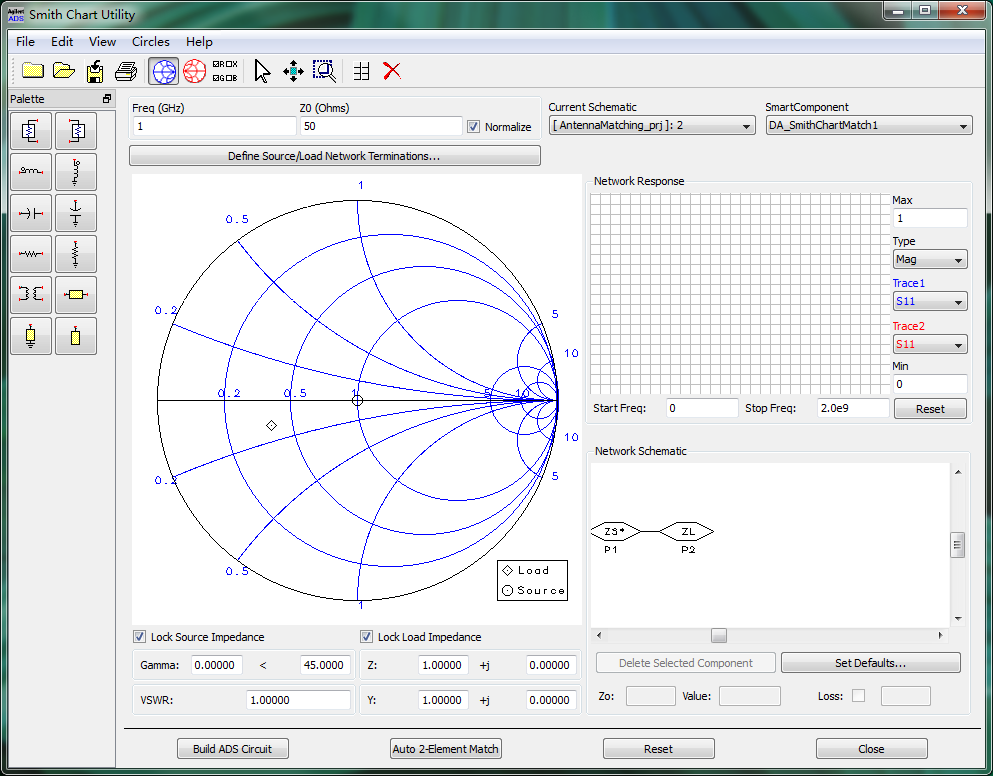Screen dimensions: 993x776
Task: Click the red X delete icon
Action: [x=392, y=71]
